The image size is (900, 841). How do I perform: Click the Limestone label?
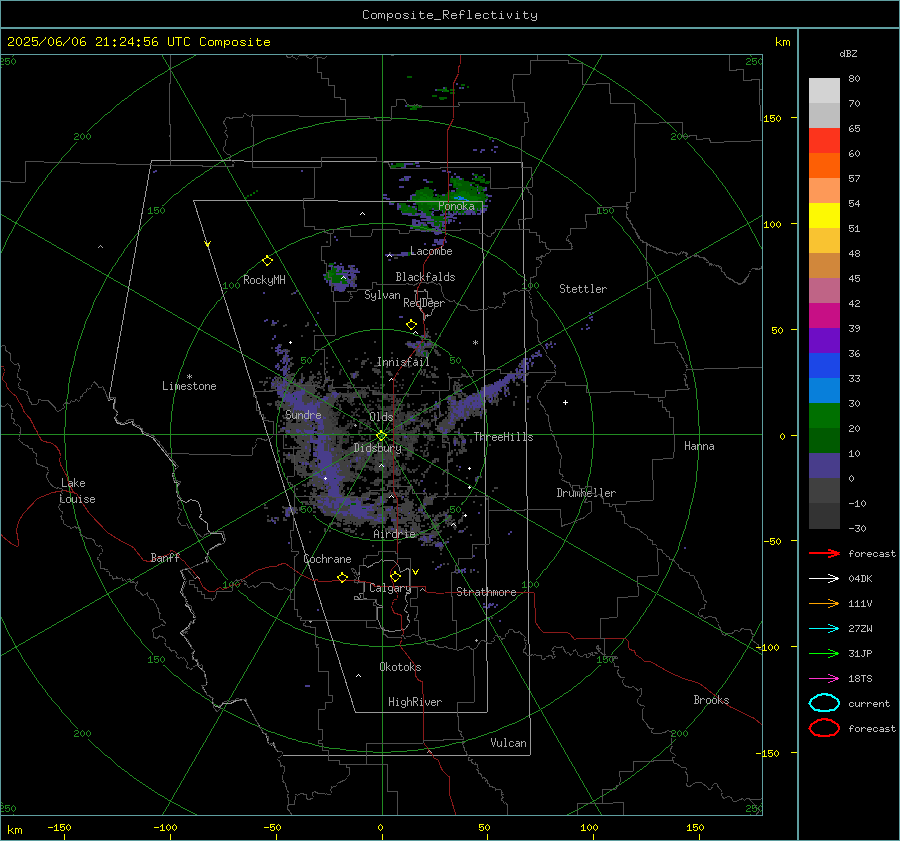click(189, 386)
